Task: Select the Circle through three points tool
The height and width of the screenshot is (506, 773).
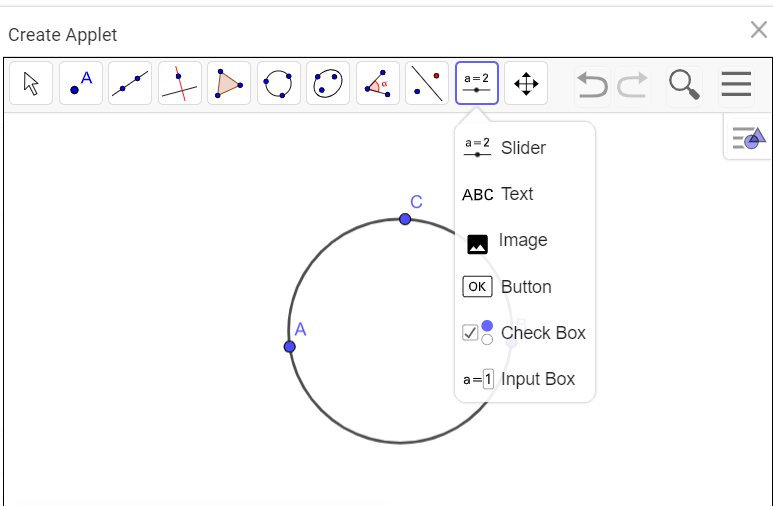Action: pos(279,83)
